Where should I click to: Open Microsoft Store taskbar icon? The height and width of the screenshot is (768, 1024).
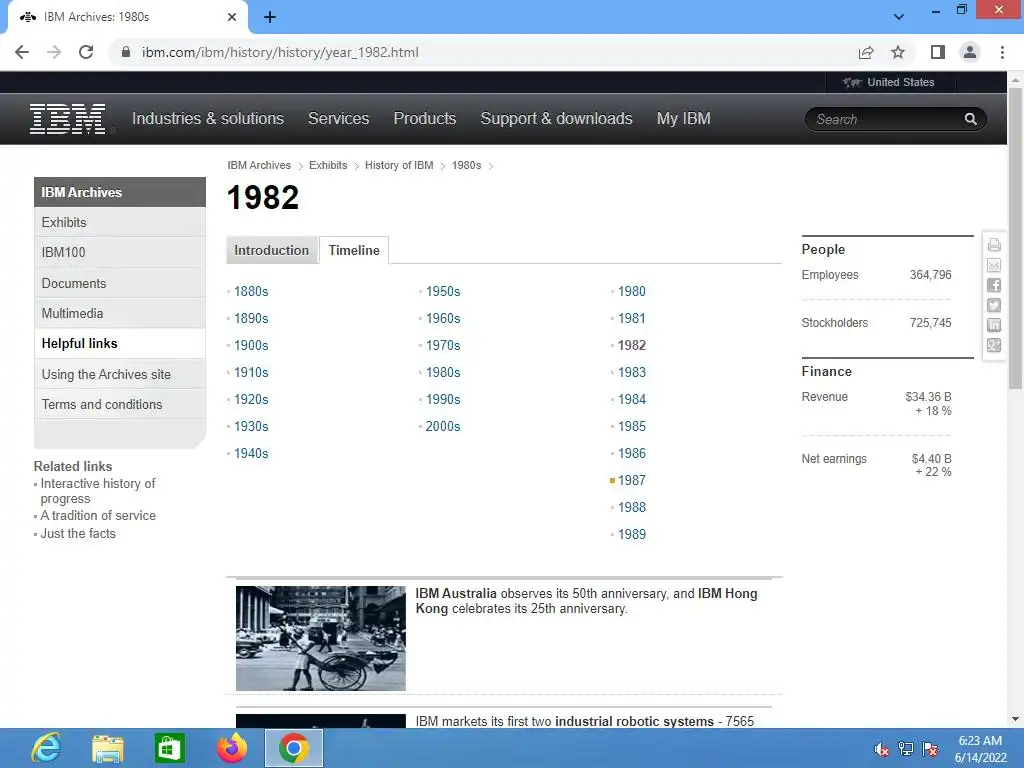click(x=170, y=748)
